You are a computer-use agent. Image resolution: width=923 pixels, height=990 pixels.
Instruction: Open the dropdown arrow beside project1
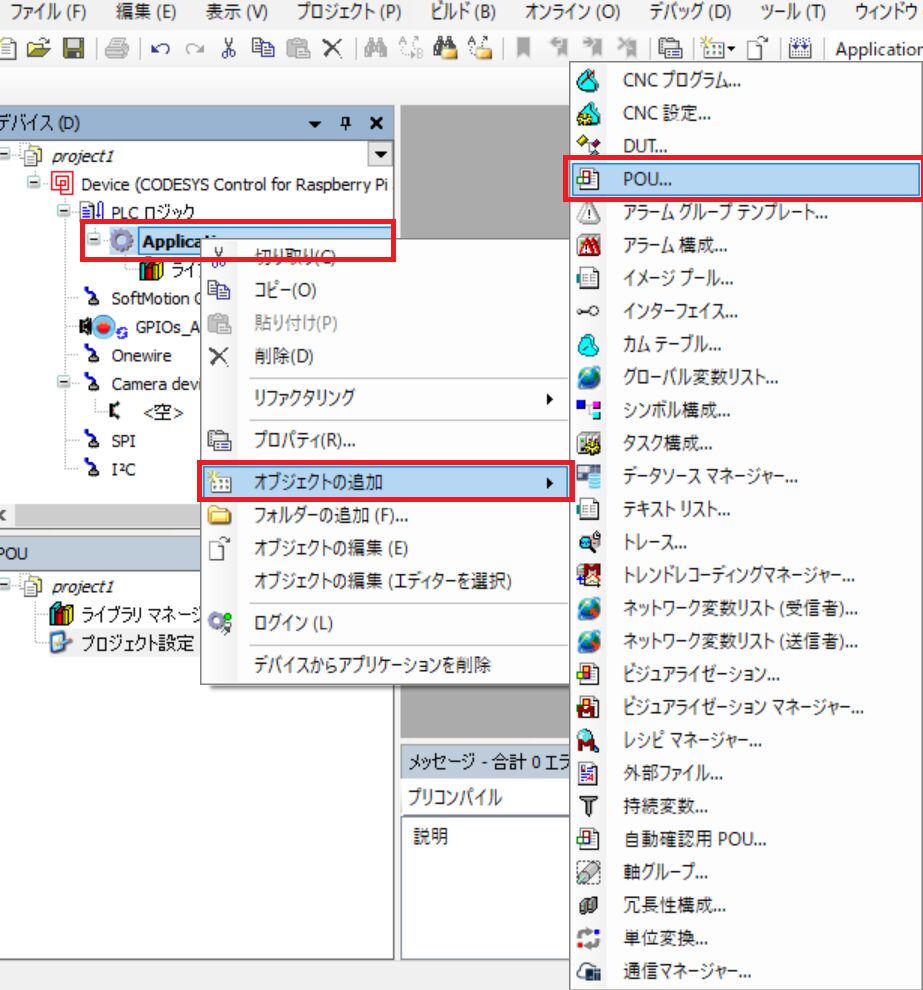coord(379,155)
